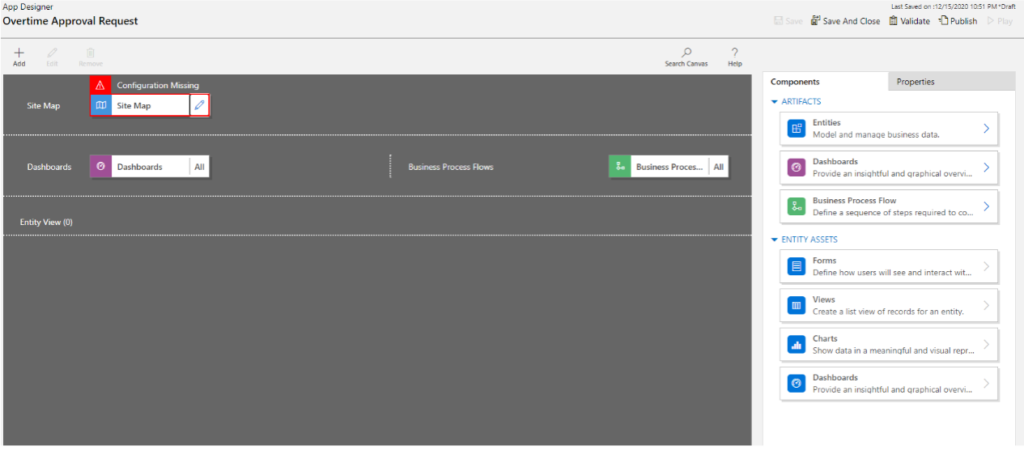Expand the Views chevron arrow
The width and height of the screenshot is (1024, 450).
click(986, 305)
